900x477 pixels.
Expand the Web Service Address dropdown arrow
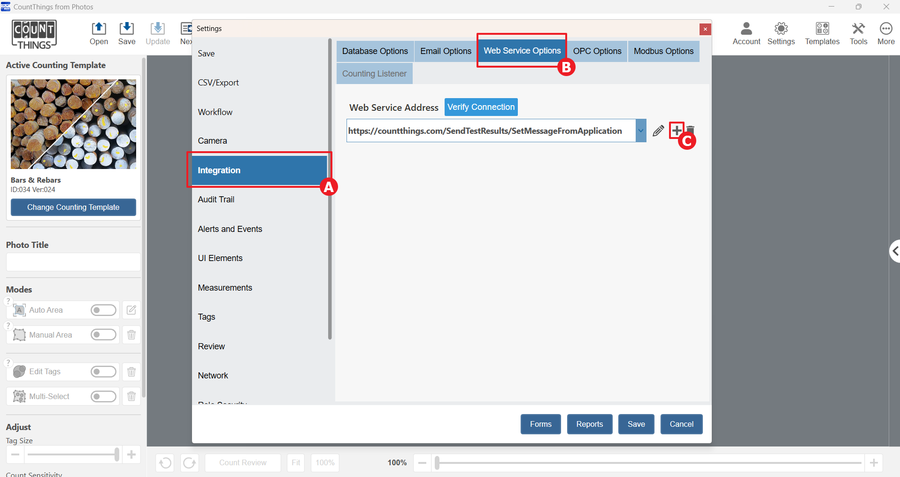pos(641,131)
